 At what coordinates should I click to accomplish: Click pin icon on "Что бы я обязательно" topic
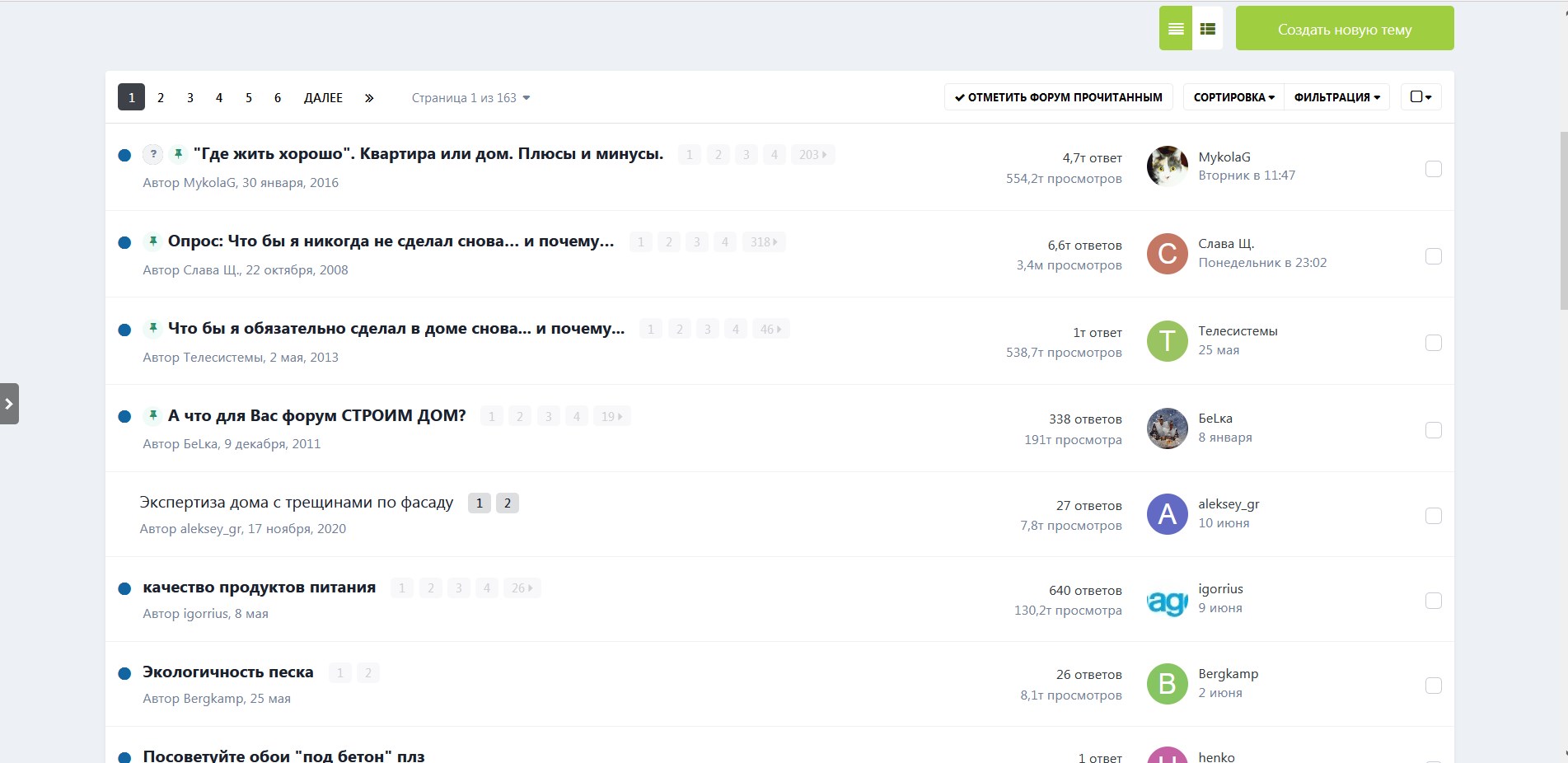click(x=152, y=329)
